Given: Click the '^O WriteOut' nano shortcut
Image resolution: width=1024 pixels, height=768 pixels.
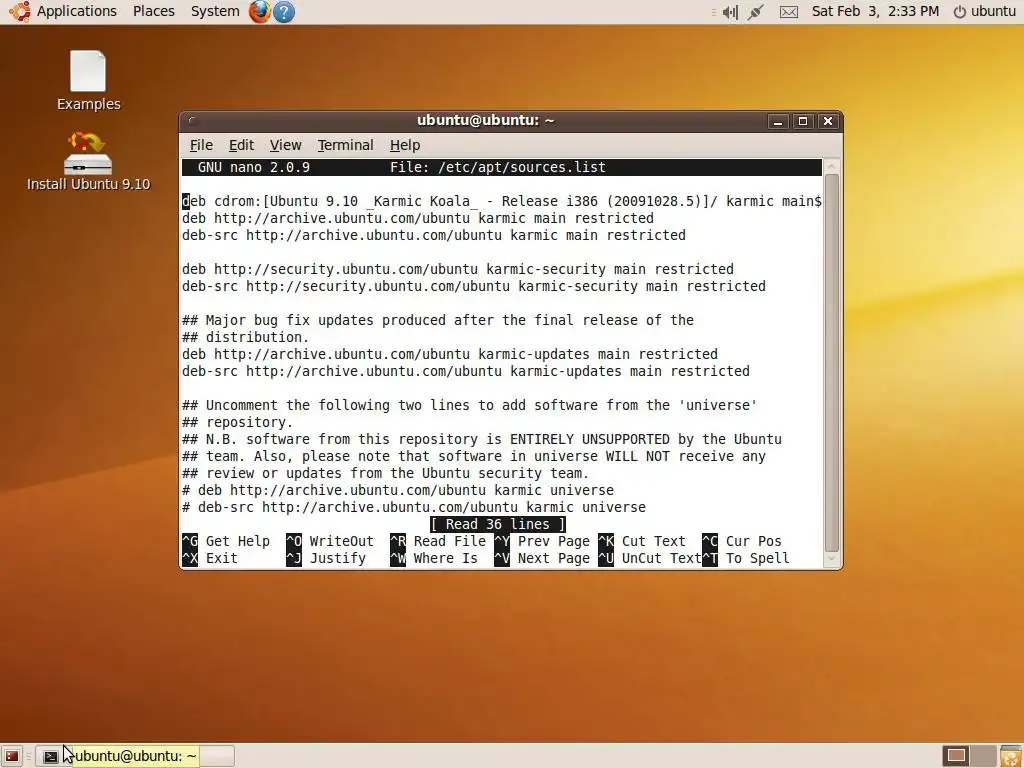Looking at the screenshot, I should pyautogui.click(x=330, y=541).
